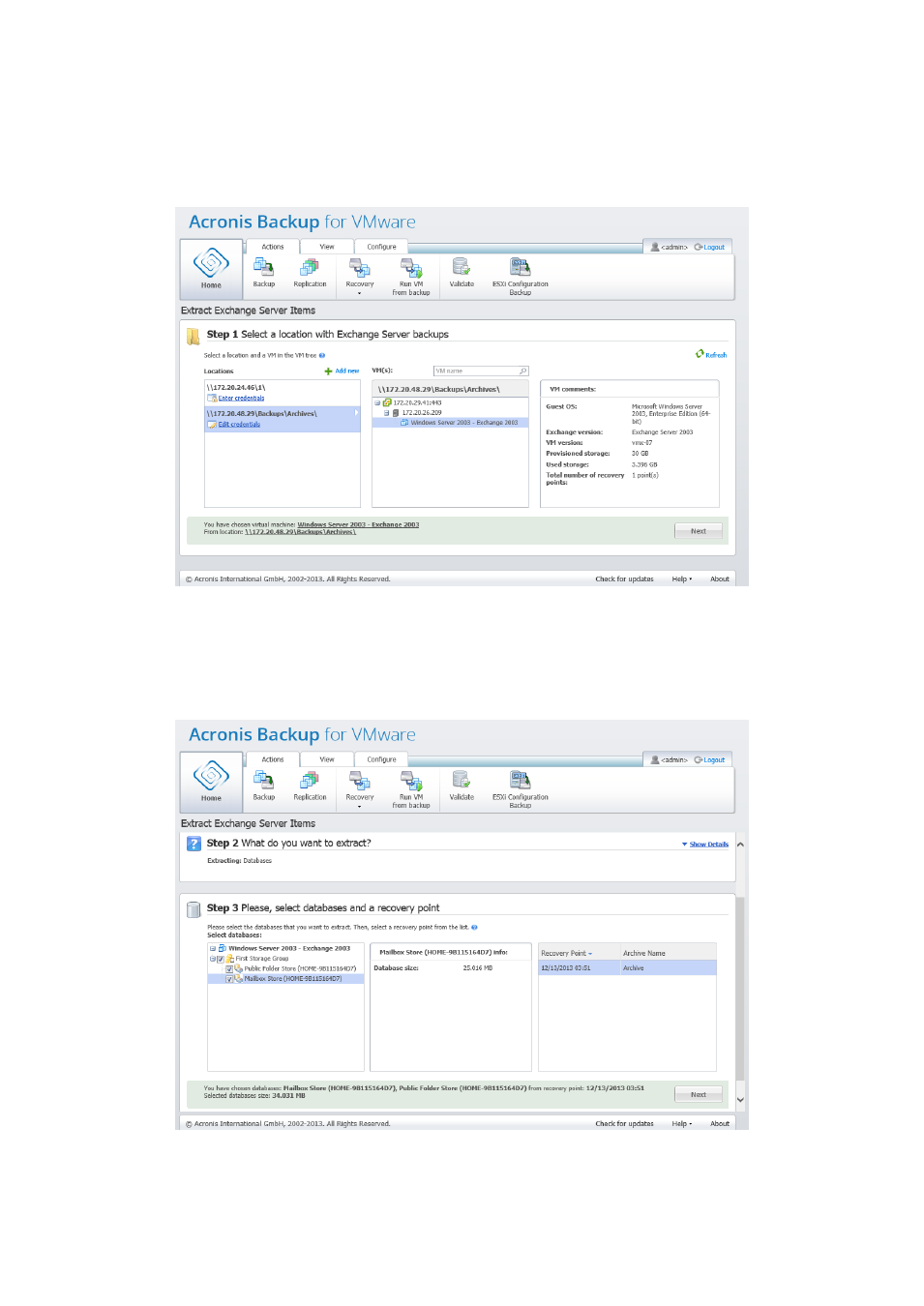Click Backup icon in the Step 1 window
924x1306 pixels.
pos(263,267)
